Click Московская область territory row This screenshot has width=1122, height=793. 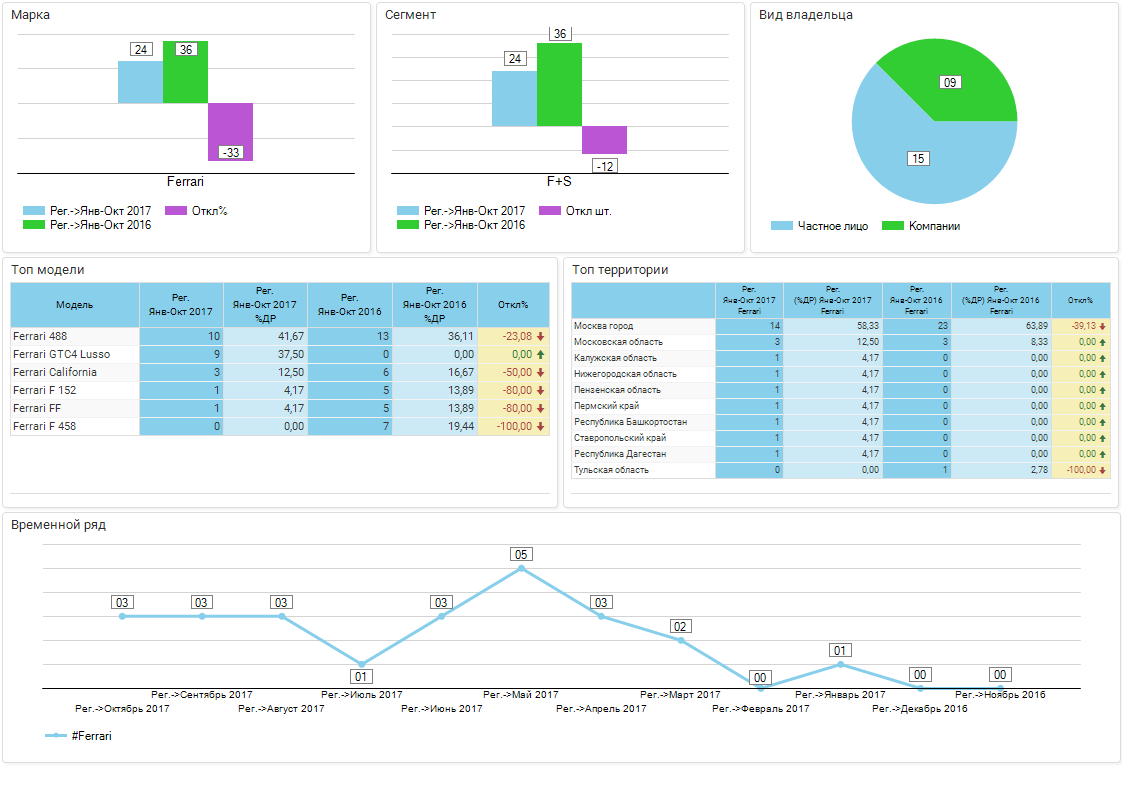(841, 342)
